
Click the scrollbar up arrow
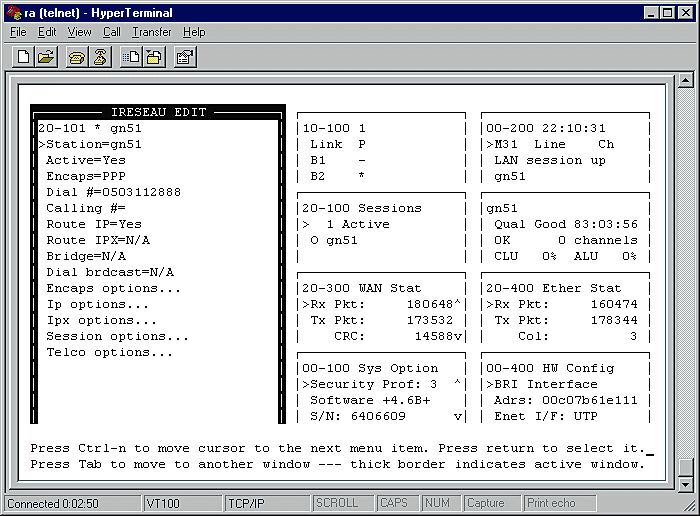[x=686, y=81]
